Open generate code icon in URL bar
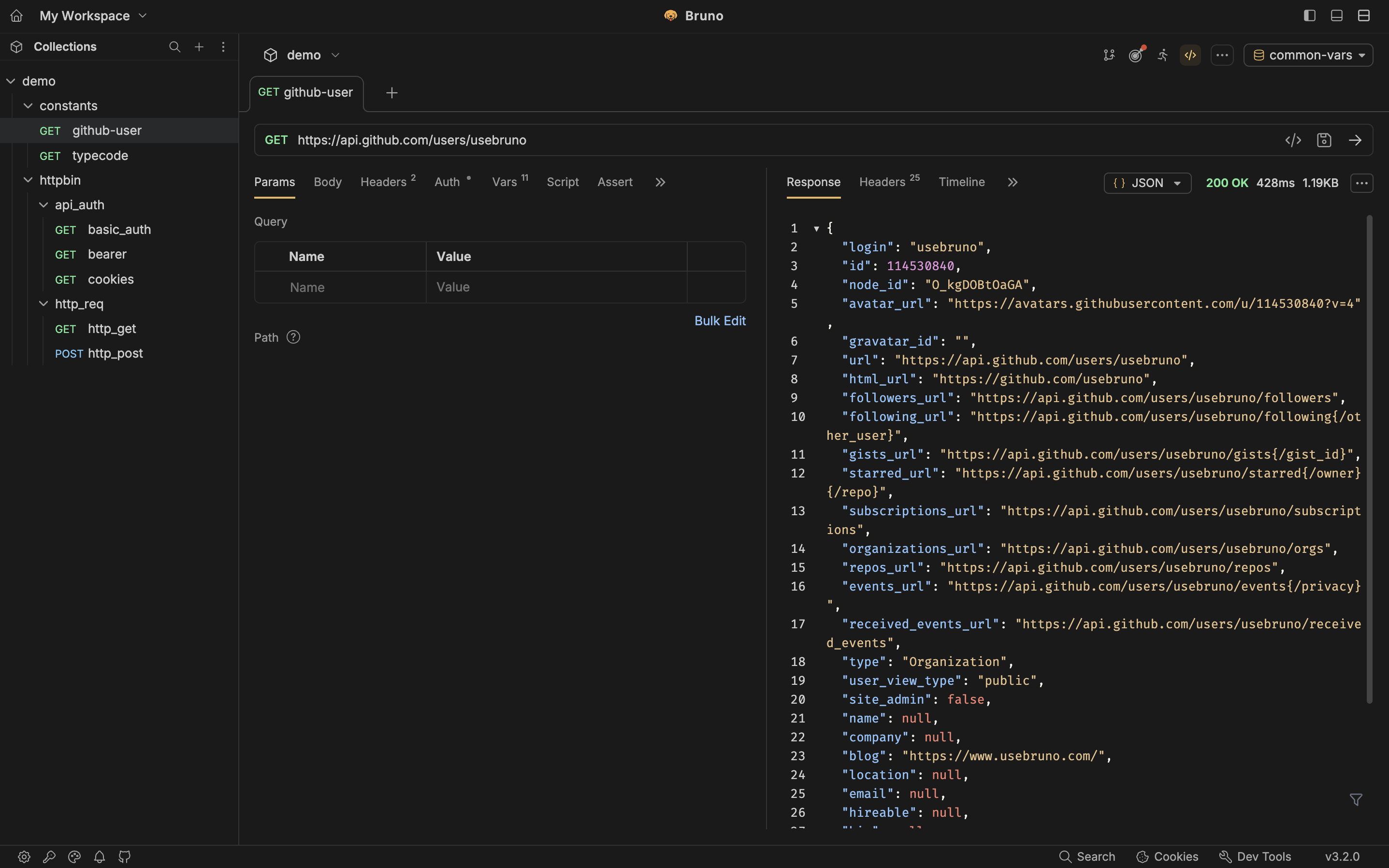 point(1292,140)
